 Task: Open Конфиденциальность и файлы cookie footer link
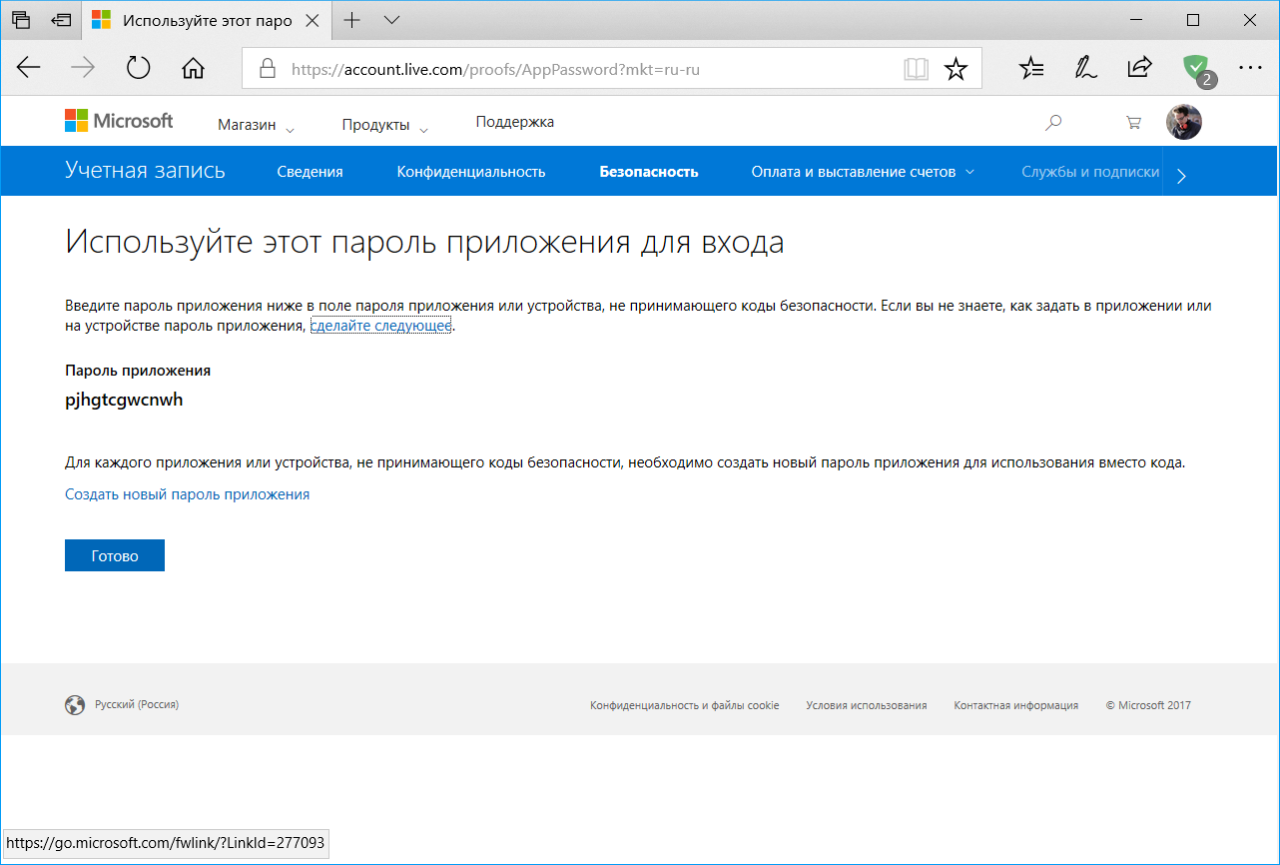pyautogui.click(x=685, y=705)
